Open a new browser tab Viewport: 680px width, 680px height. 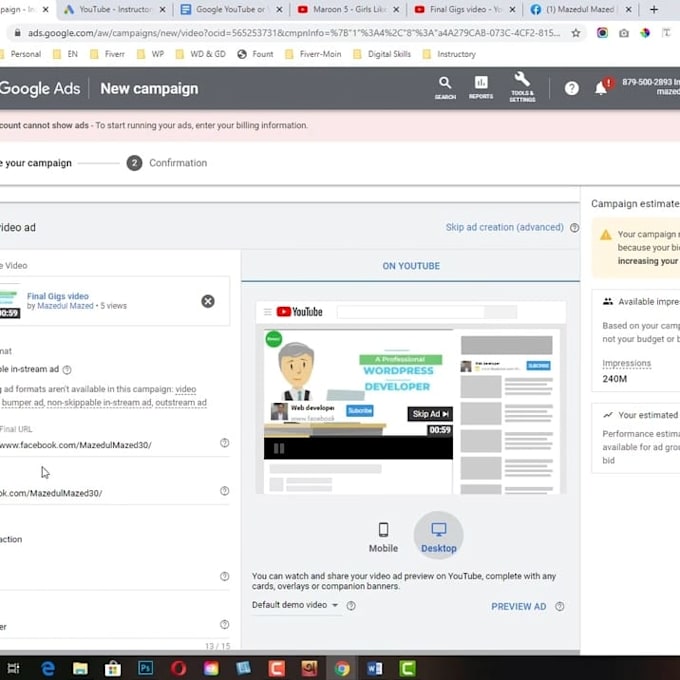tap(654, 9)
